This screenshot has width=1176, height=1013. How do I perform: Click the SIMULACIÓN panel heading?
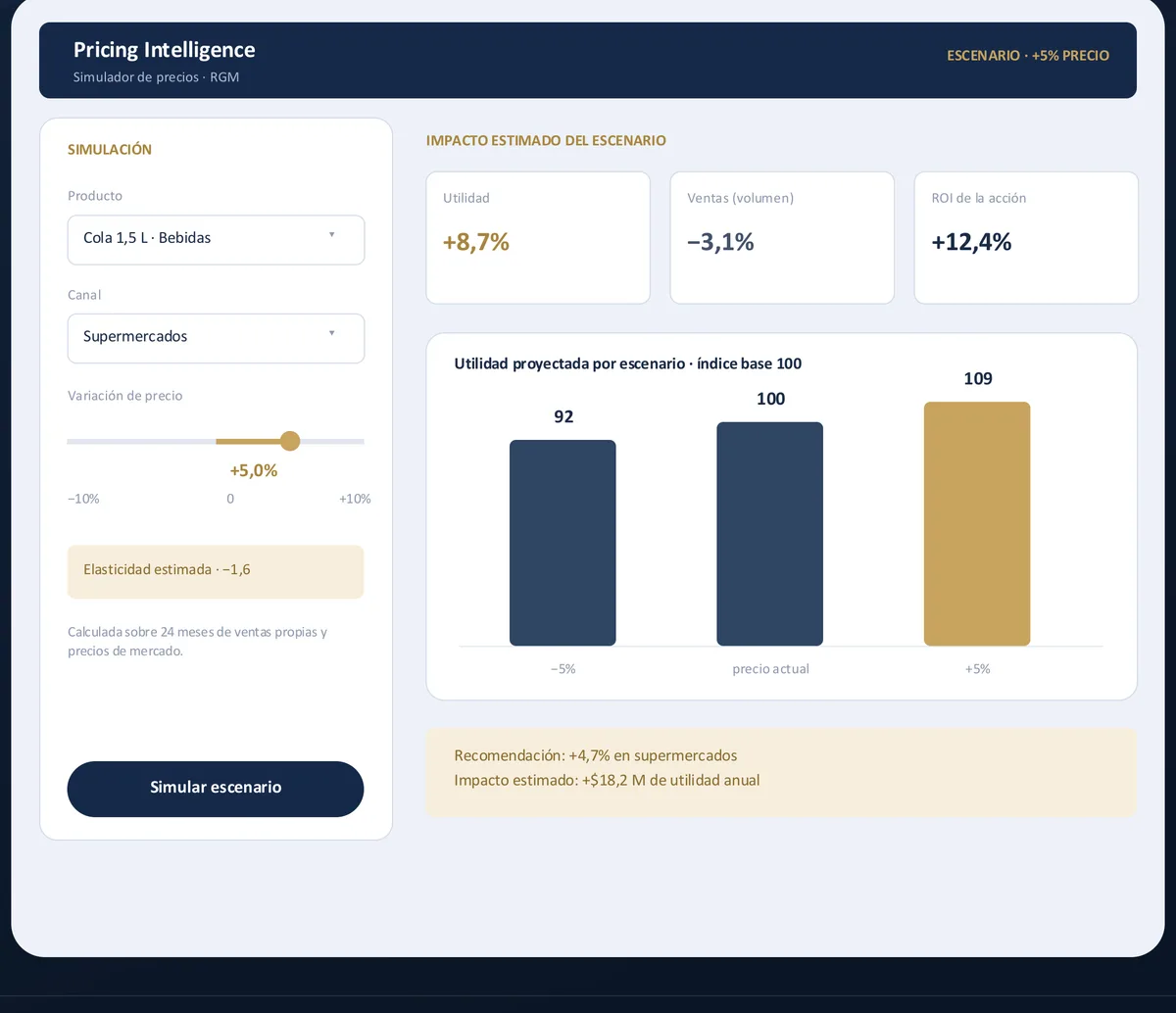click(110, 150)
